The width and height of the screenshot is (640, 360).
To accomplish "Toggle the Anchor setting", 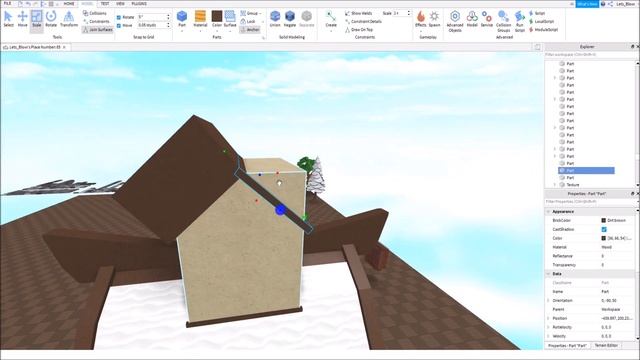I will click(250, 30).
